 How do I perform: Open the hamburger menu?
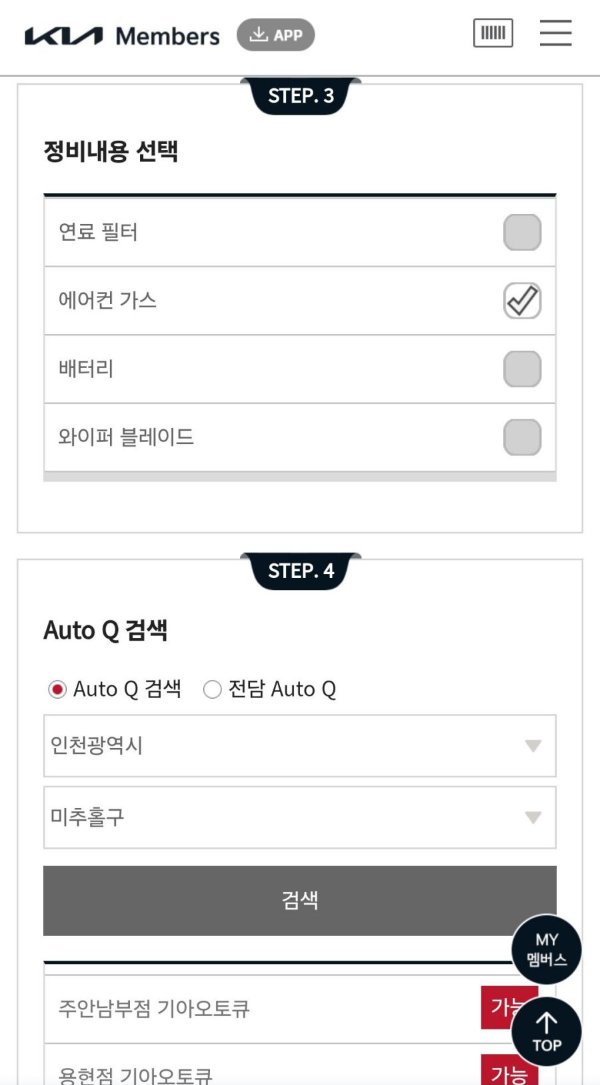pyautogui.click(x=555, y=33)
